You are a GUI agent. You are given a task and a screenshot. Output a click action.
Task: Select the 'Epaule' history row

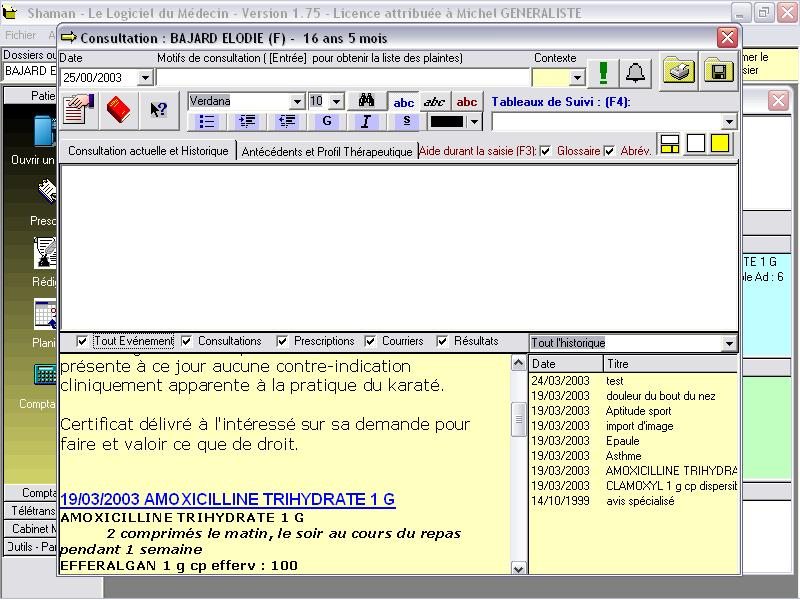click(634, 441)
